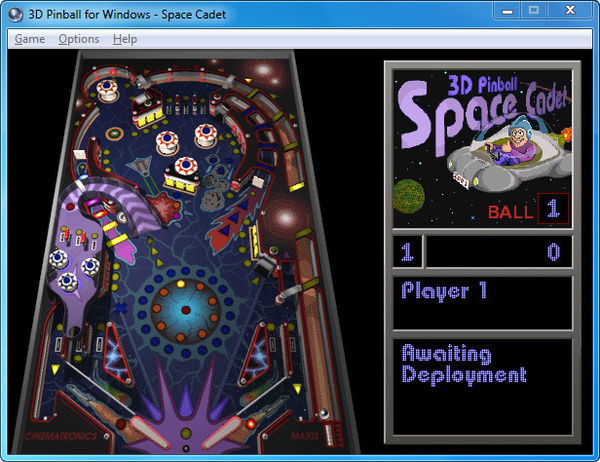The height and width of the screenshot is (462, 600).
Task: Click the lit yellow light atop the light ring
Action: tap(181, 284)
